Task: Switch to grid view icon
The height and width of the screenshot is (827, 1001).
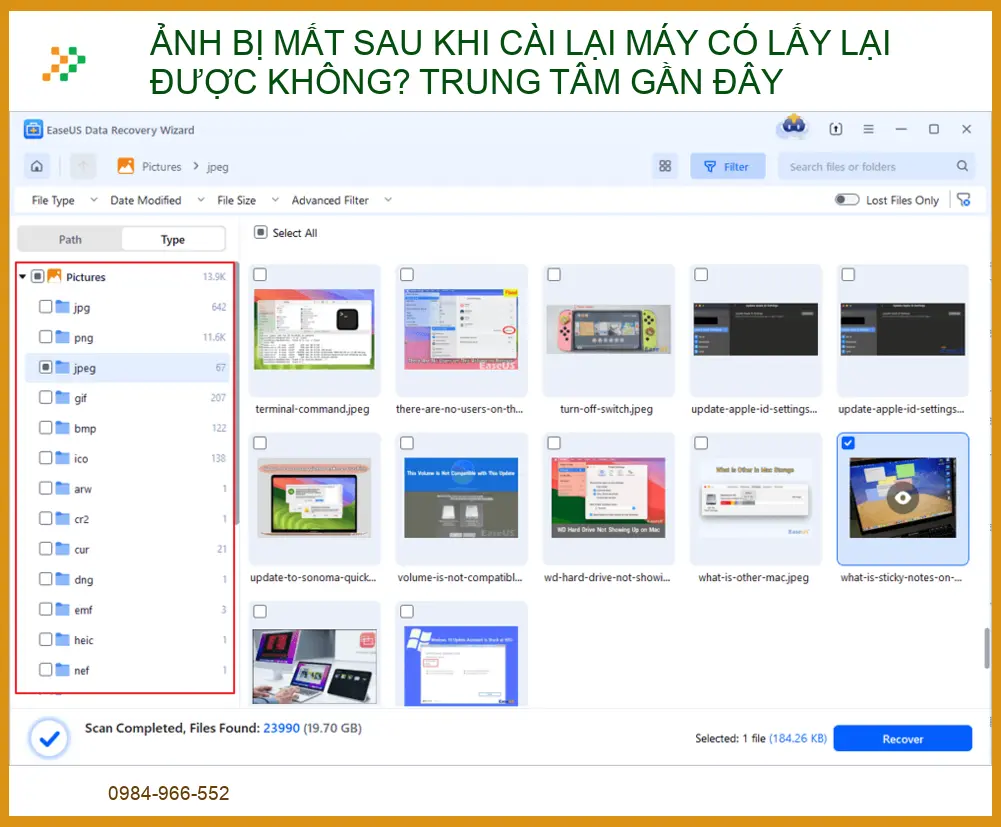Action: click(x=665, y=166)
